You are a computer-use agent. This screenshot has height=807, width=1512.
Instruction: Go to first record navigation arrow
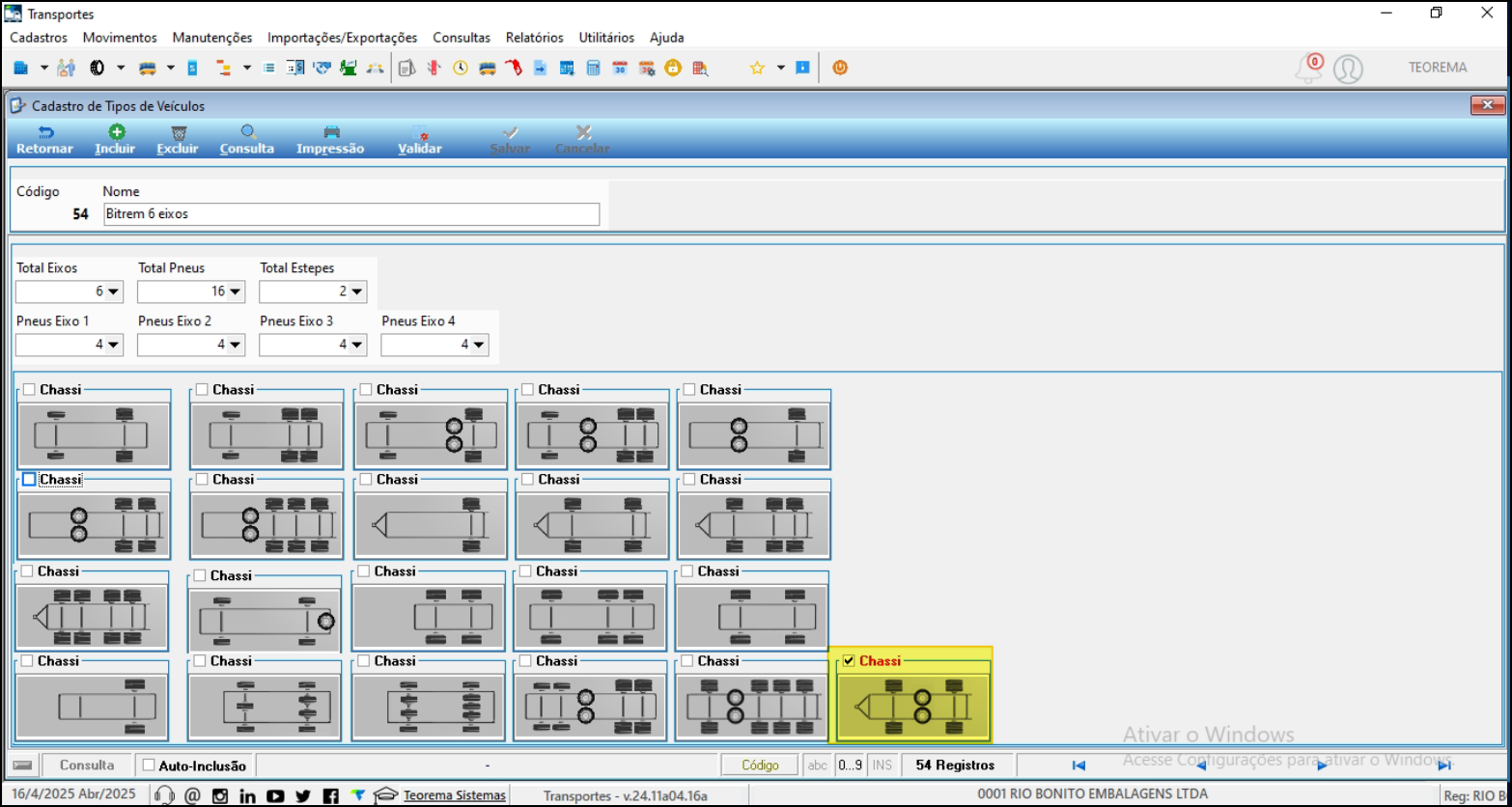1078,765
